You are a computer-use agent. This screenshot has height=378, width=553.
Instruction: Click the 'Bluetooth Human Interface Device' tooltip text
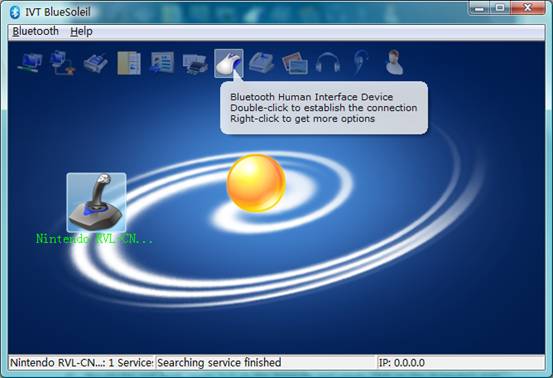[x=311, y=97]
